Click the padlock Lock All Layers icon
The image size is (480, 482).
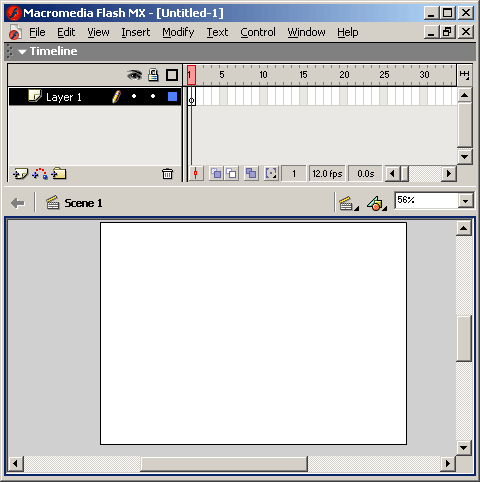(153, 75)
